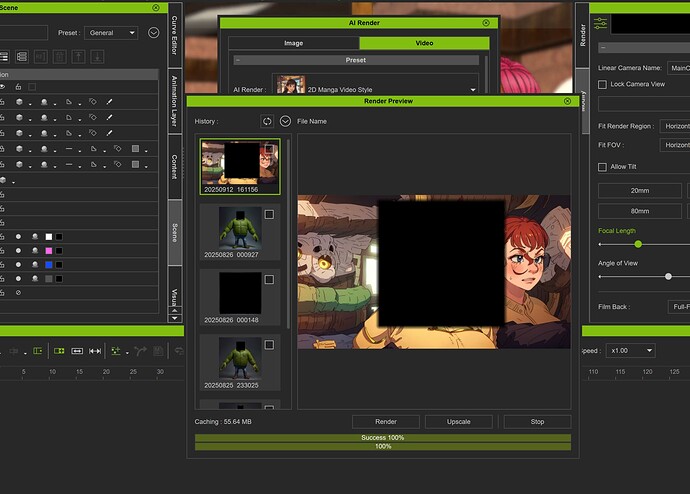Switch Scene manager to hierarchy tree view
The width and height of the screenshot is (690, 494).
[22, 56]
